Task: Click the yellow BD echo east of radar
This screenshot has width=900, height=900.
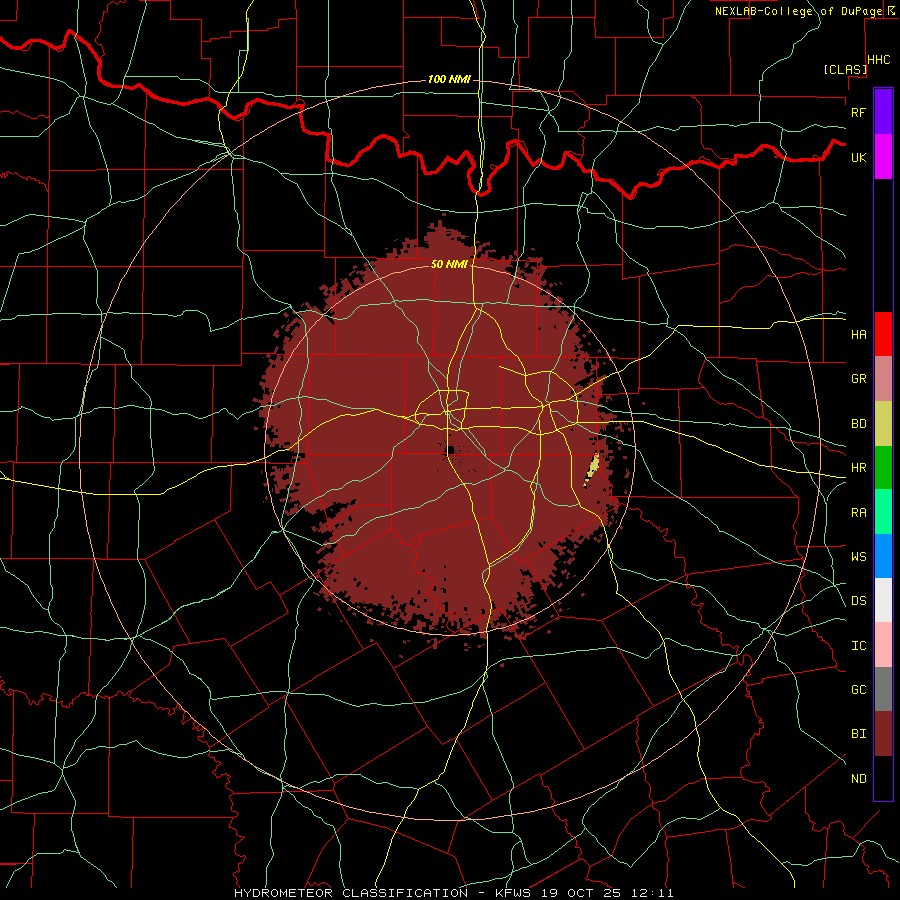Action: click(592, 470)
